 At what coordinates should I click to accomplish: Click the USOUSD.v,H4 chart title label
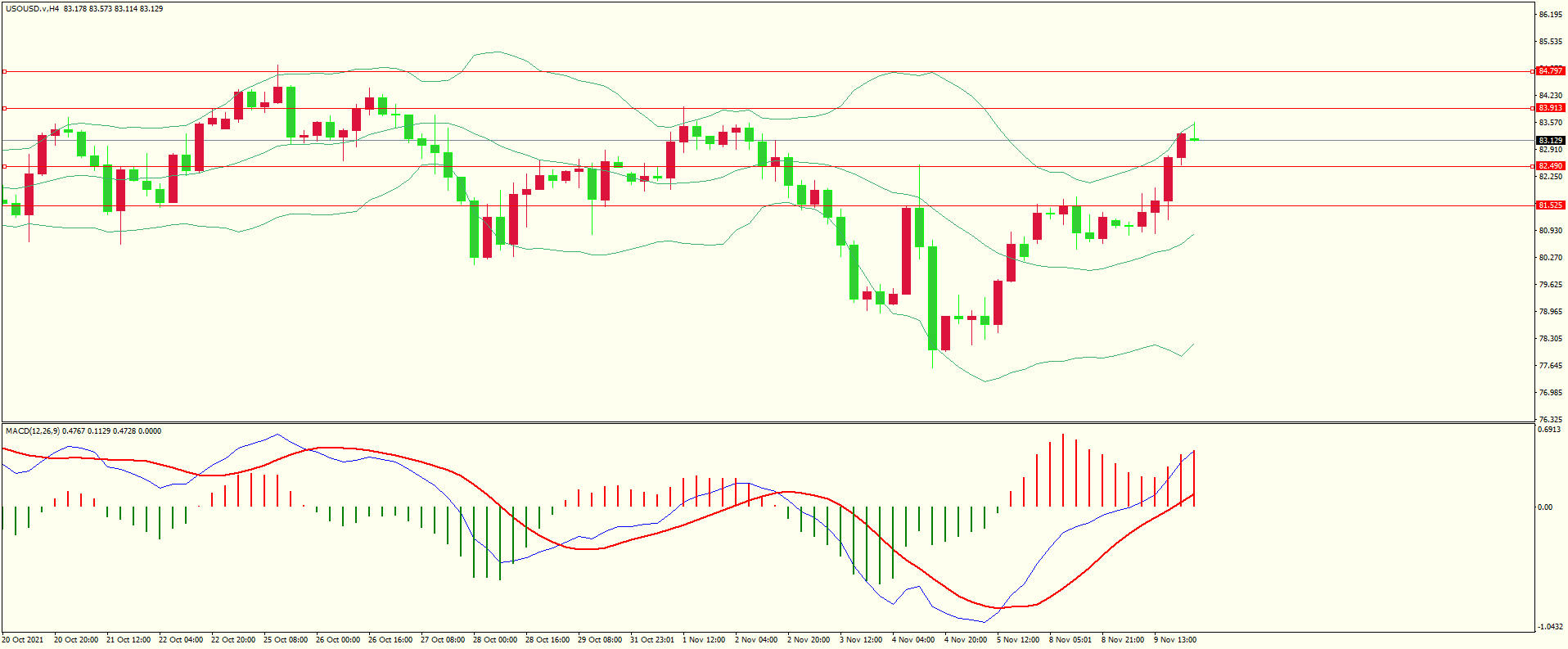pos(32,9)
